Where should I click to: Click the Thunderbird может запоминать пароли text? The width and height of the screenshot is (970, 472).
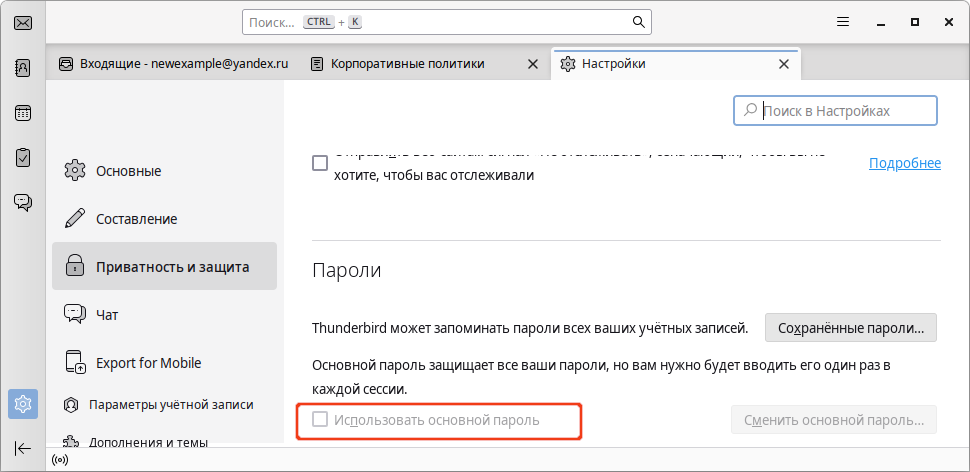[x=530, y=328]
